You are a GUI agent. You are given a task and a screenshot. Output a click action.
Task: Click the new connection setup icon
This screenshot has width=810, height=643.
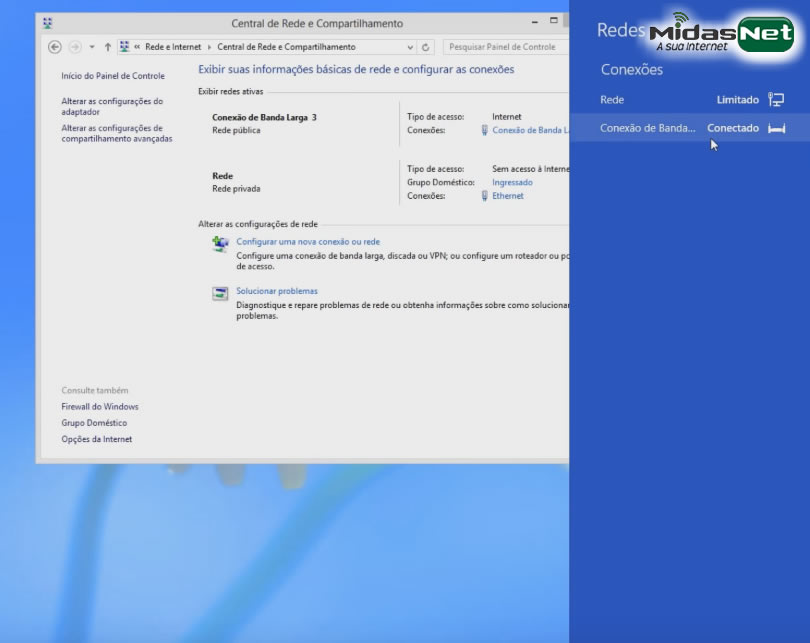click(x=220, y=244)
